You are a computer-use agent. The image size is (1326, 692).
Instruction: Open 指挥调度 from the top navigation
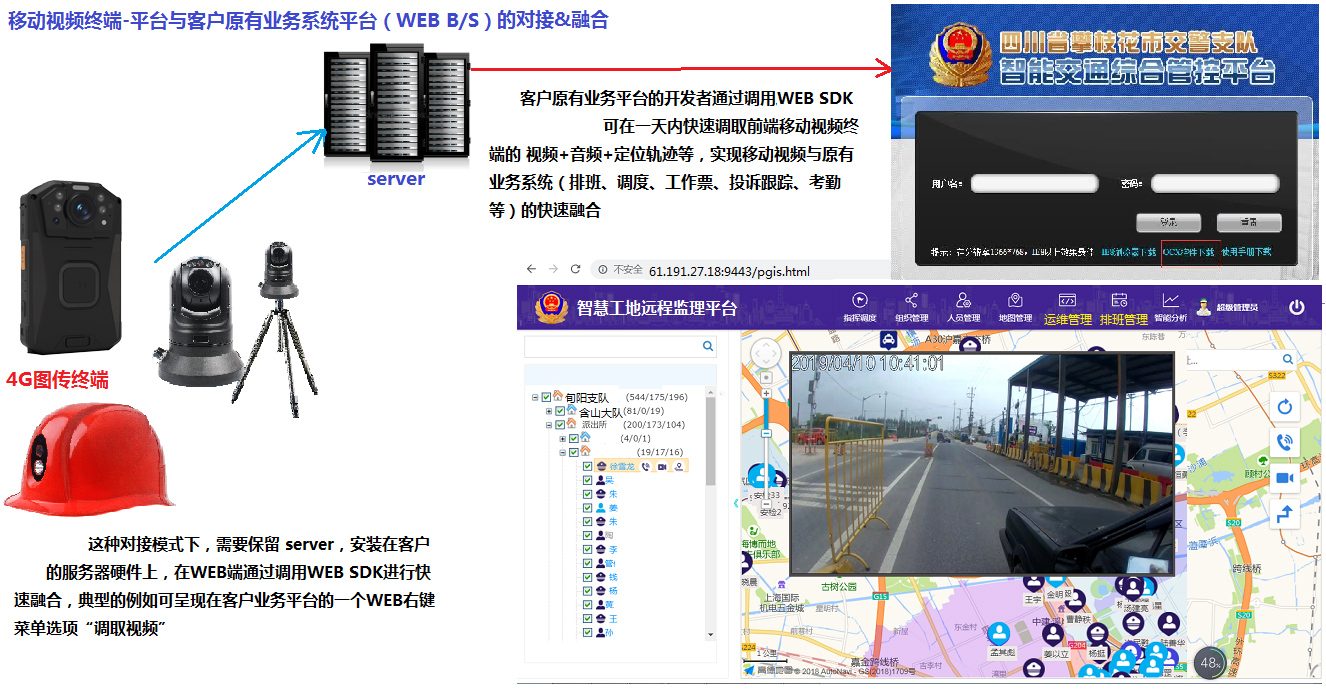859,307
